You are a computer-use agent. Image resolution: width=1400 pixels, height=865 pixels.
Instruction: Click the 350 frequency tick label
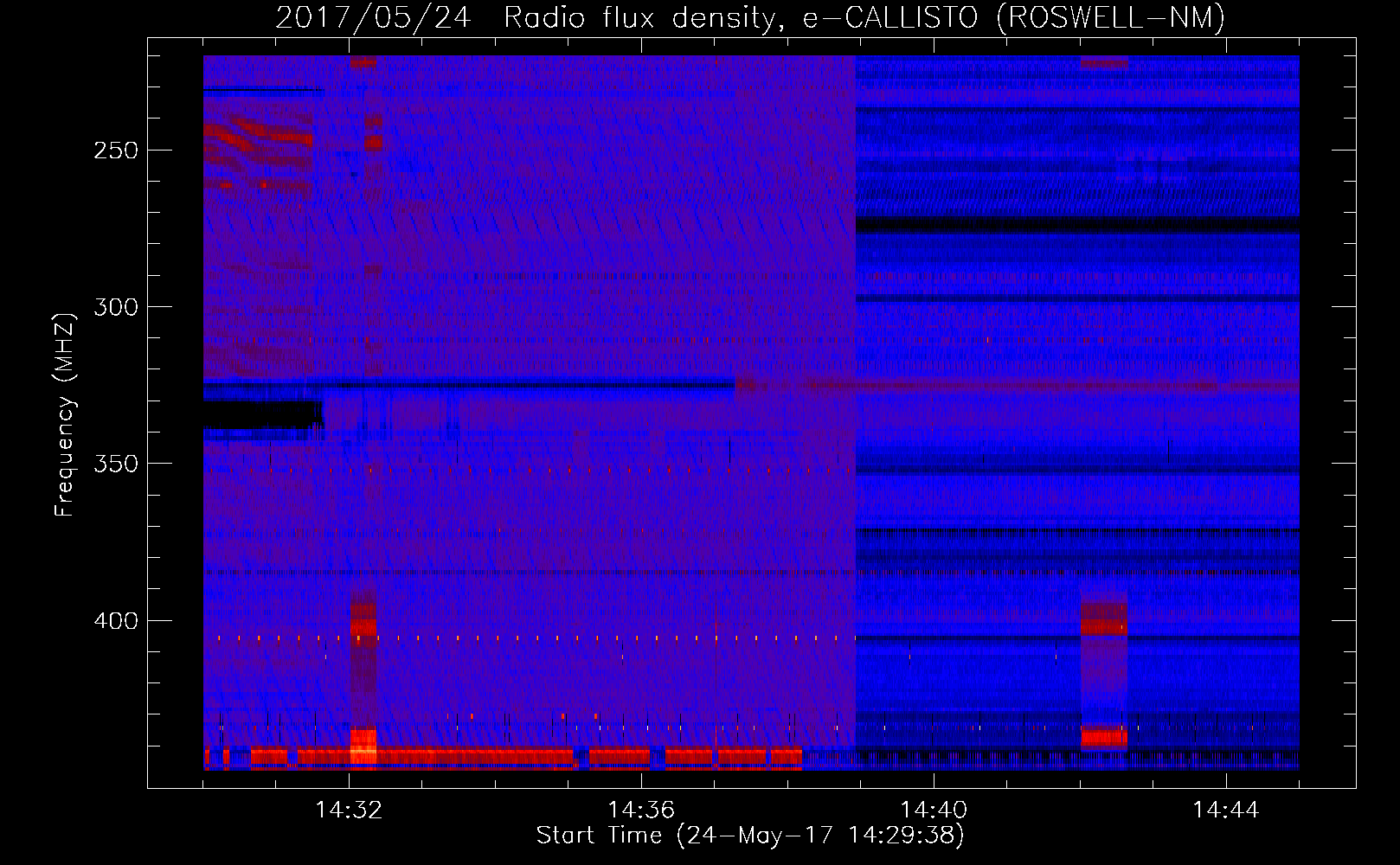[116, 464]
